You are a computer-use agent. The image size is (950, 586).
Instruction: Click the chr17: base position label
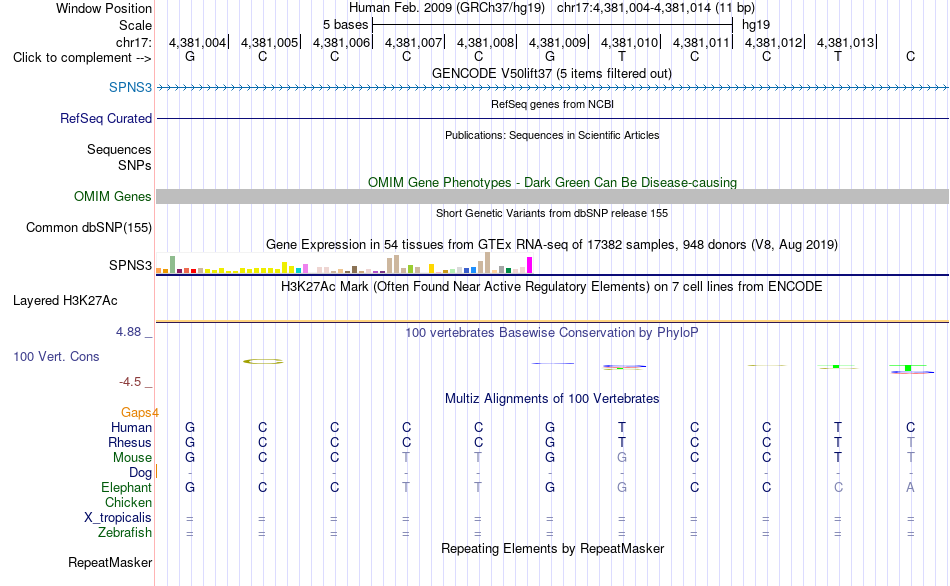pyautogui.click(x=134, y=42)
